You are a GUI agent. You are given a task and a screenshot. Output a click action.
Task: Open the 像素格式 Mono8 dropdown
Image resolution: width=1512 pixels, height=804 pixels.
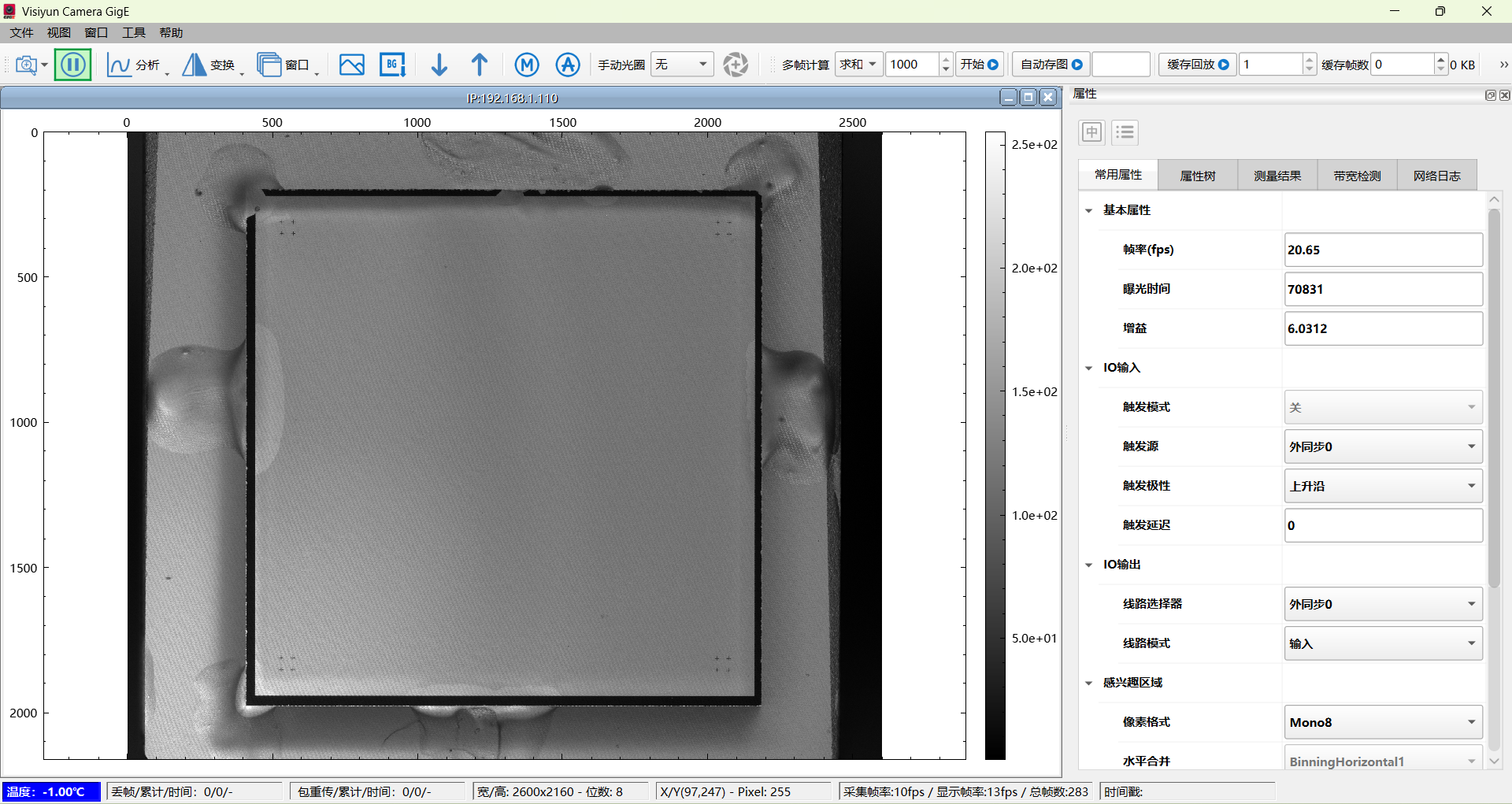coord(1384,722)
